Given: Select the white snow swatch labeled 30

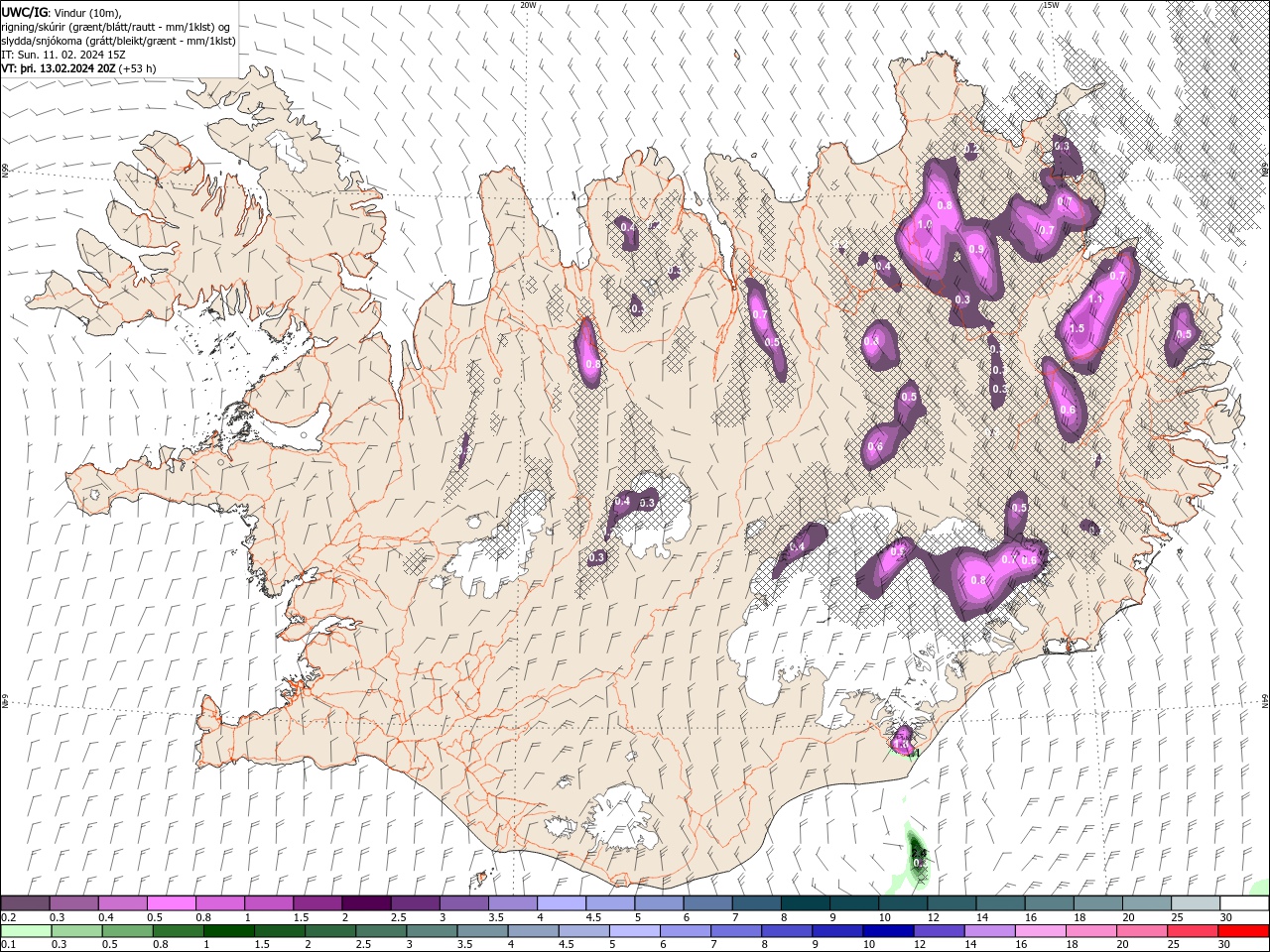Looking at the screenshot, I should point(1244,903).
